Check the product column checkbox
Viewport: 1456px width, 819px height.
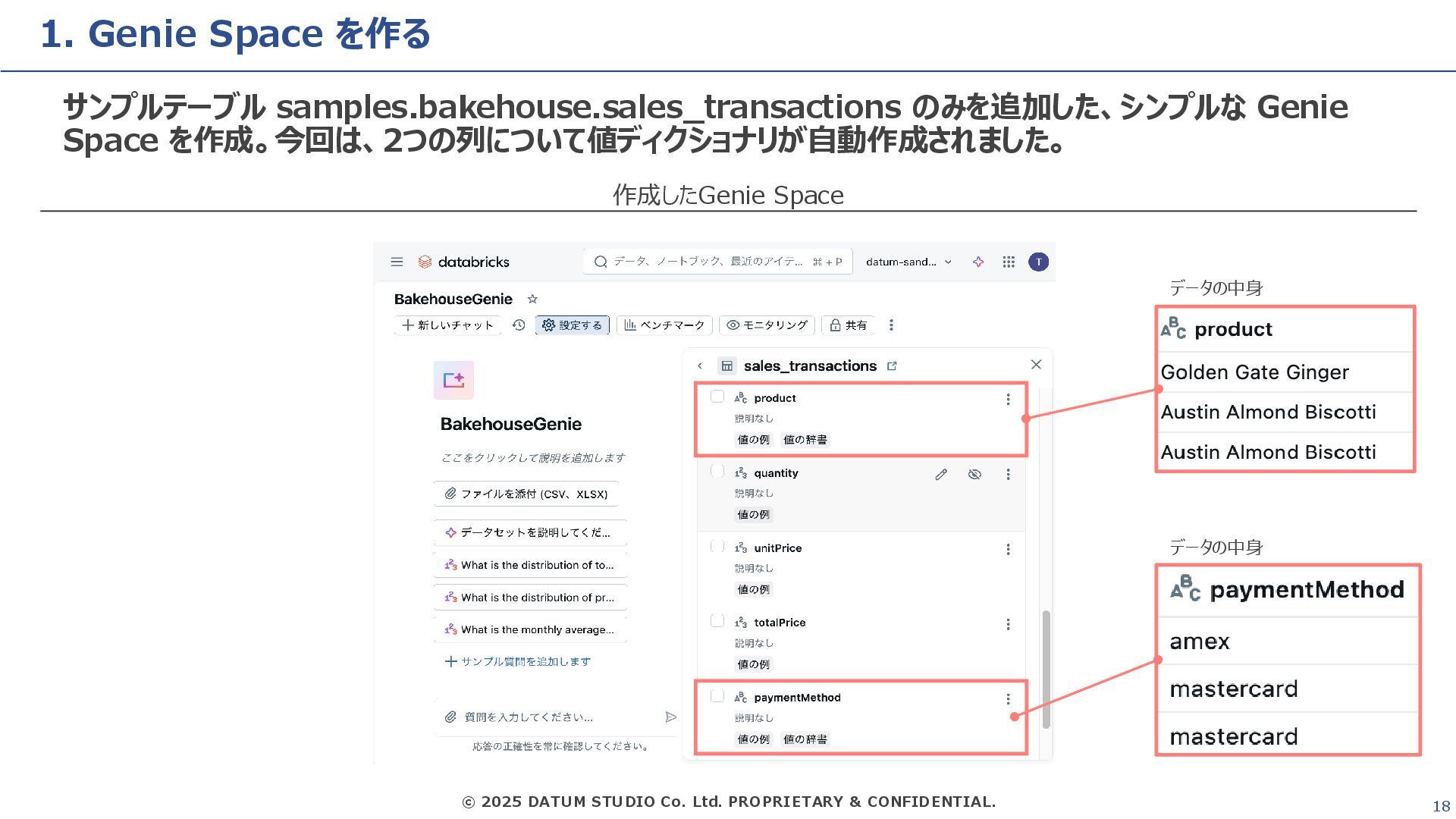[717, 397]
